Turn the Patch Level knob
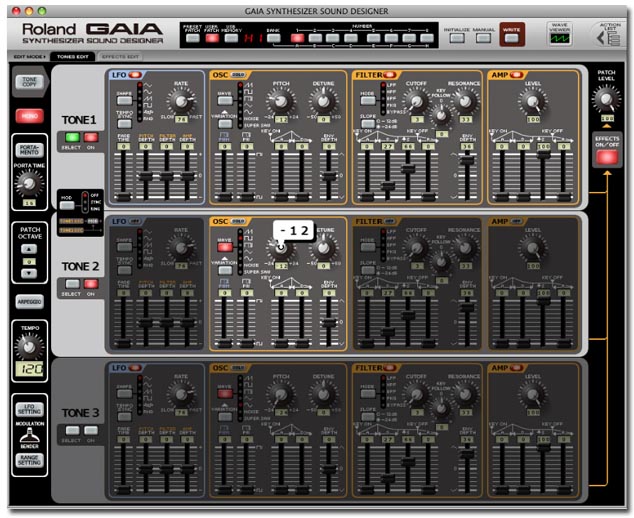The width and height of the screenshot is (634, 518). 606,99
